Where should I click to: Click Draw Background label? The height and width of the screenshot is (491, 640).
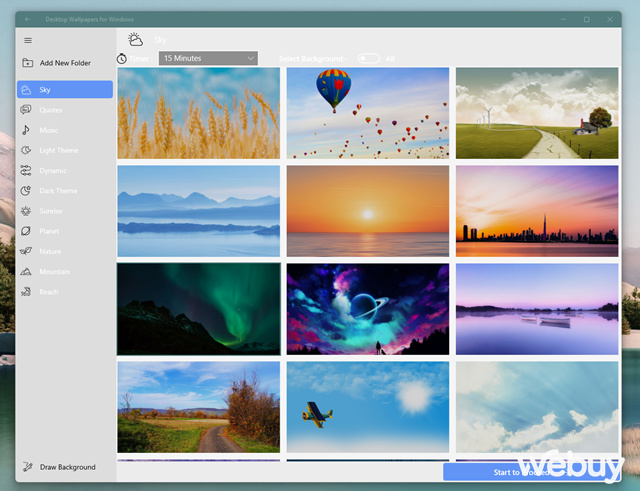coord(67,467)
